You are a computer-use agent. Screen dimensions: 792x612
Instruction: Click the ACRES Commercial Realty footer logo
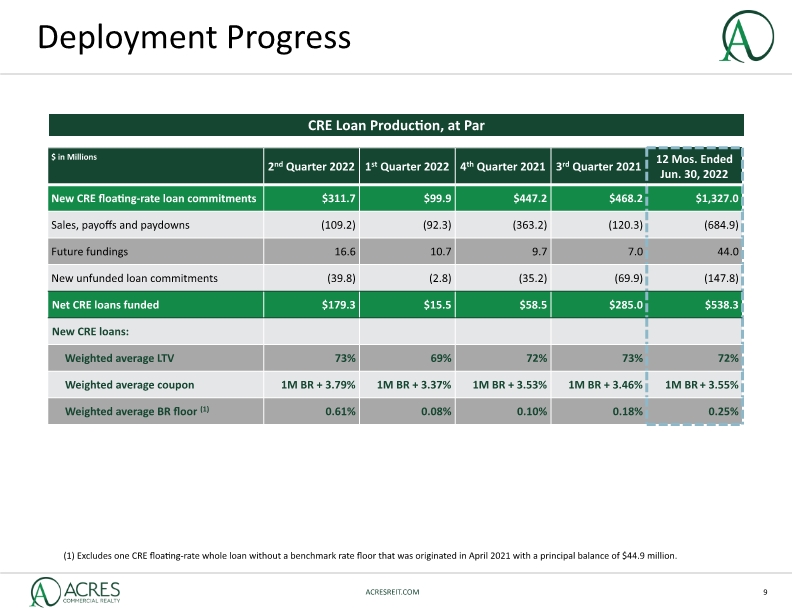point(75,592)
